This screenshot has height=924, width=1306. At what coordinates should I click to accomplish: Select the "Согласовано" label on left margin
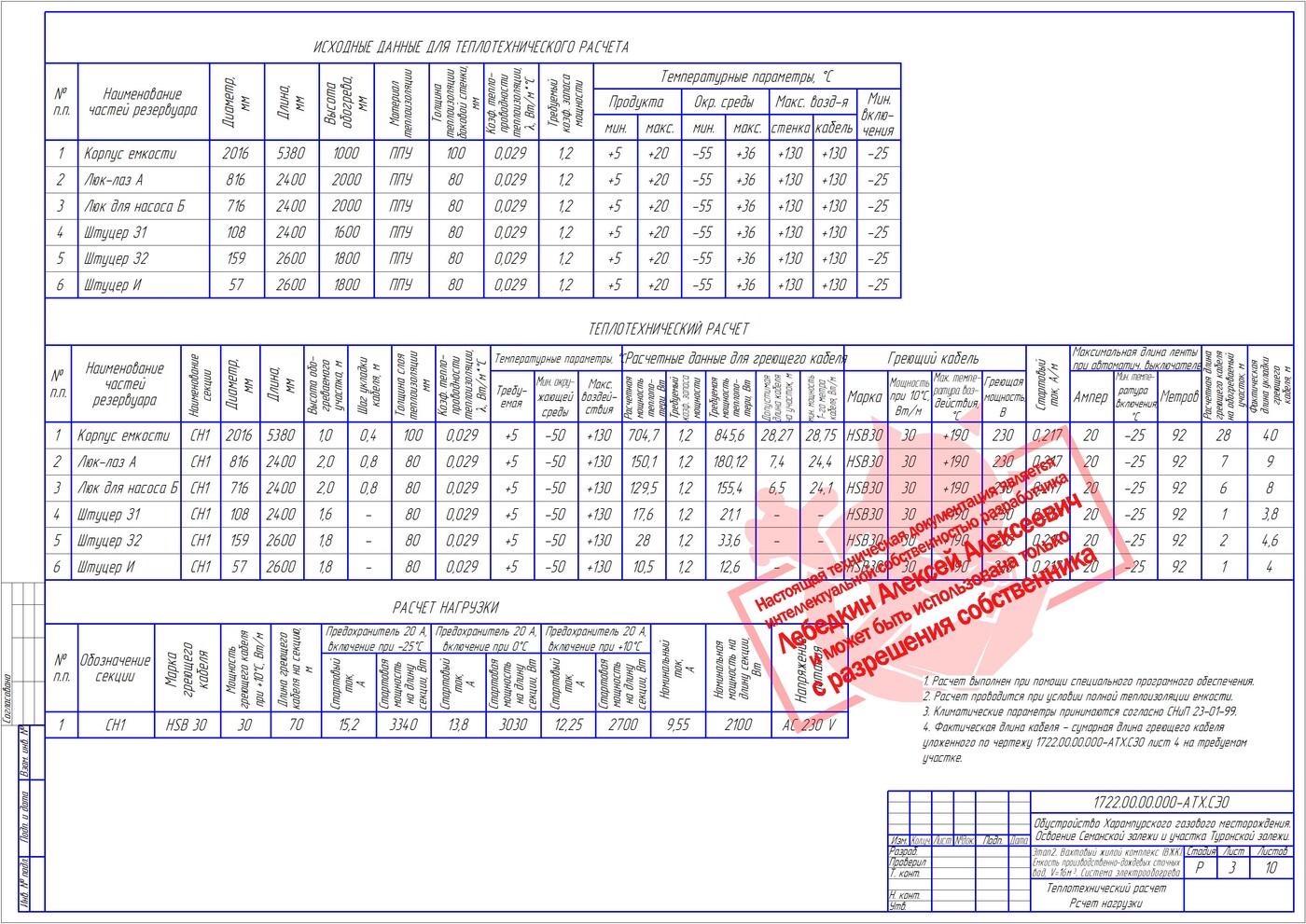(8, 697)
